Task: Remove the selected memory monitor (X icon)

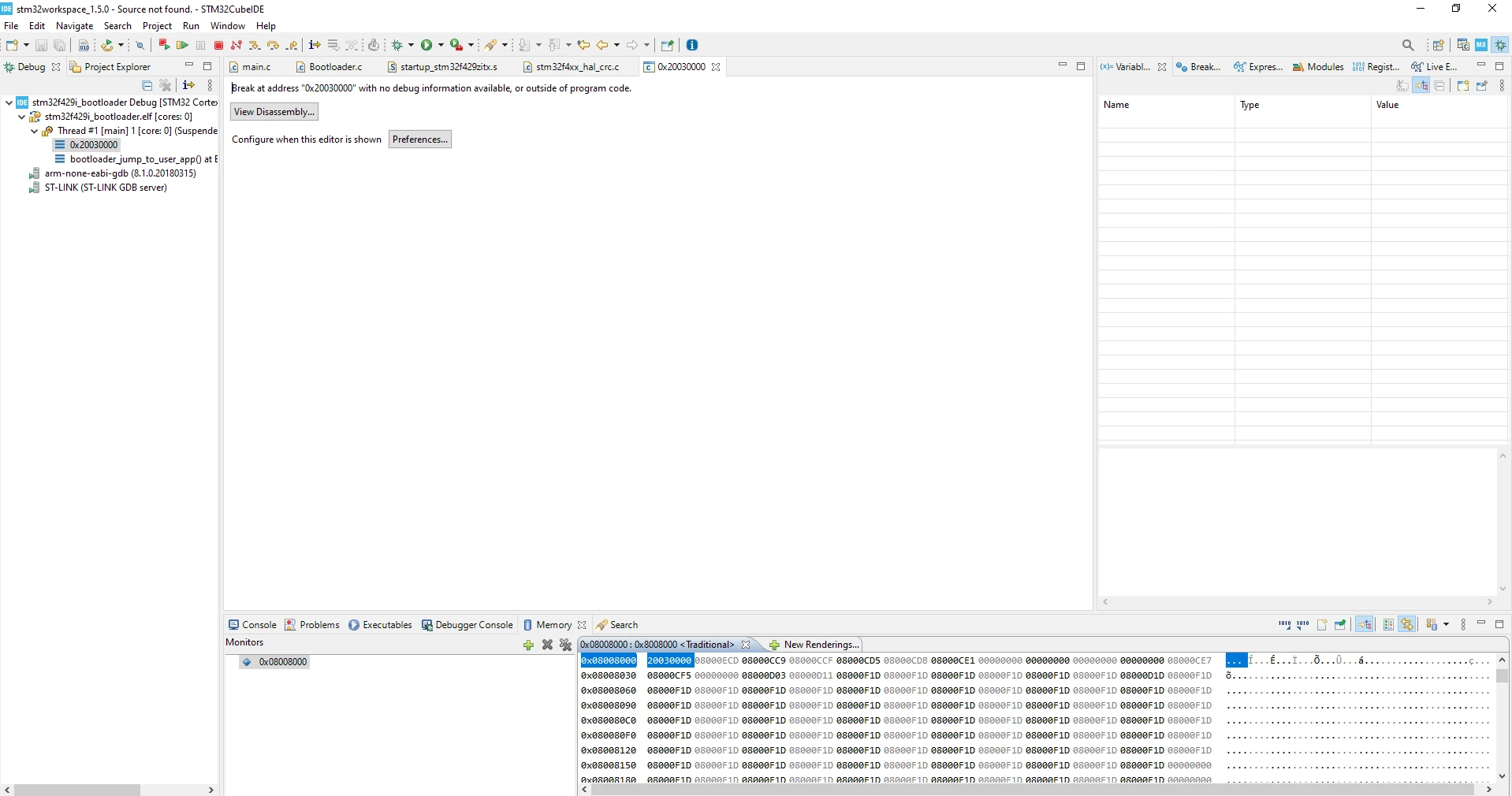Action: (547, 645)
